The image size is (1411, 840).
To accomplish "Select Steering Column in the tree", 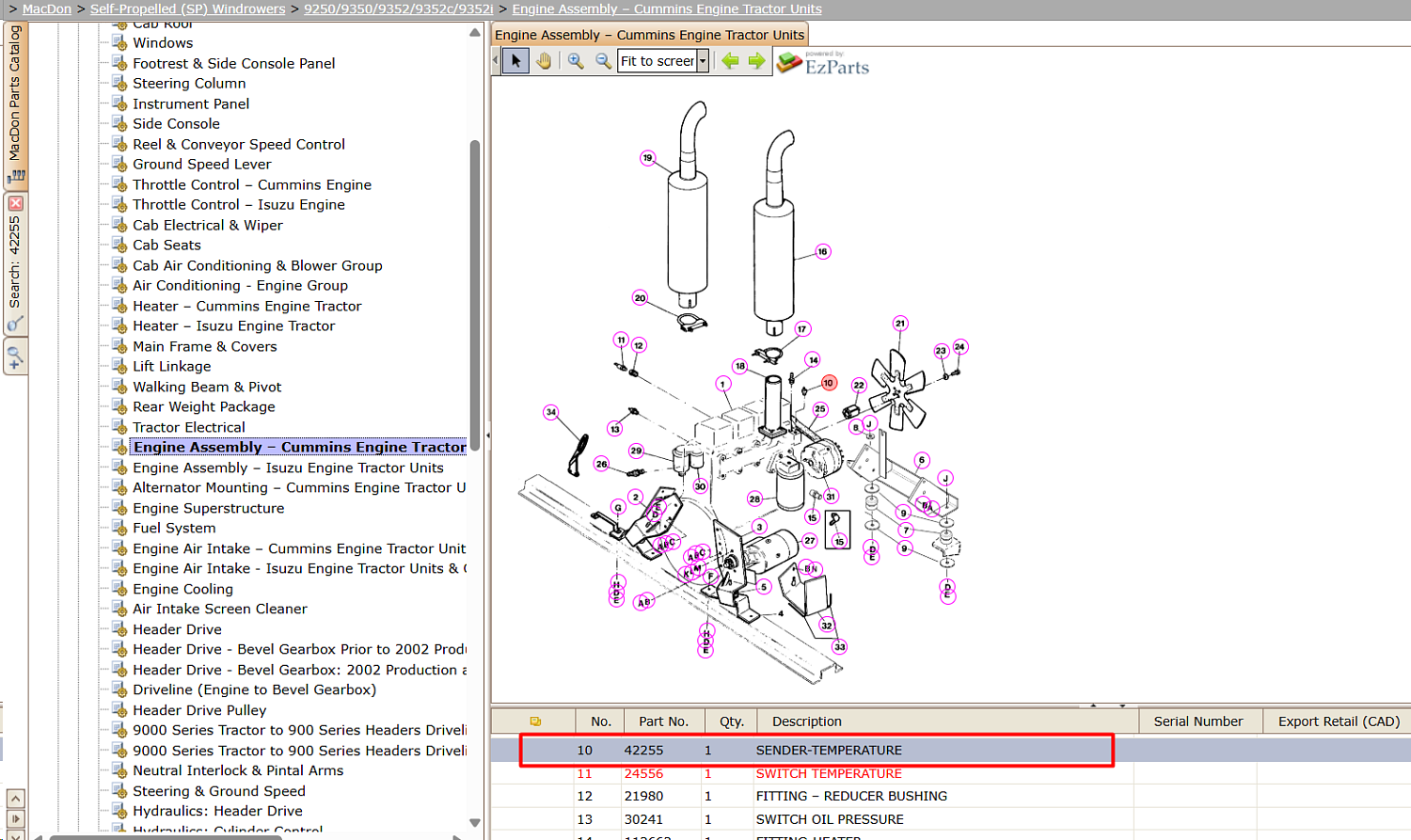I will point(189,84).
